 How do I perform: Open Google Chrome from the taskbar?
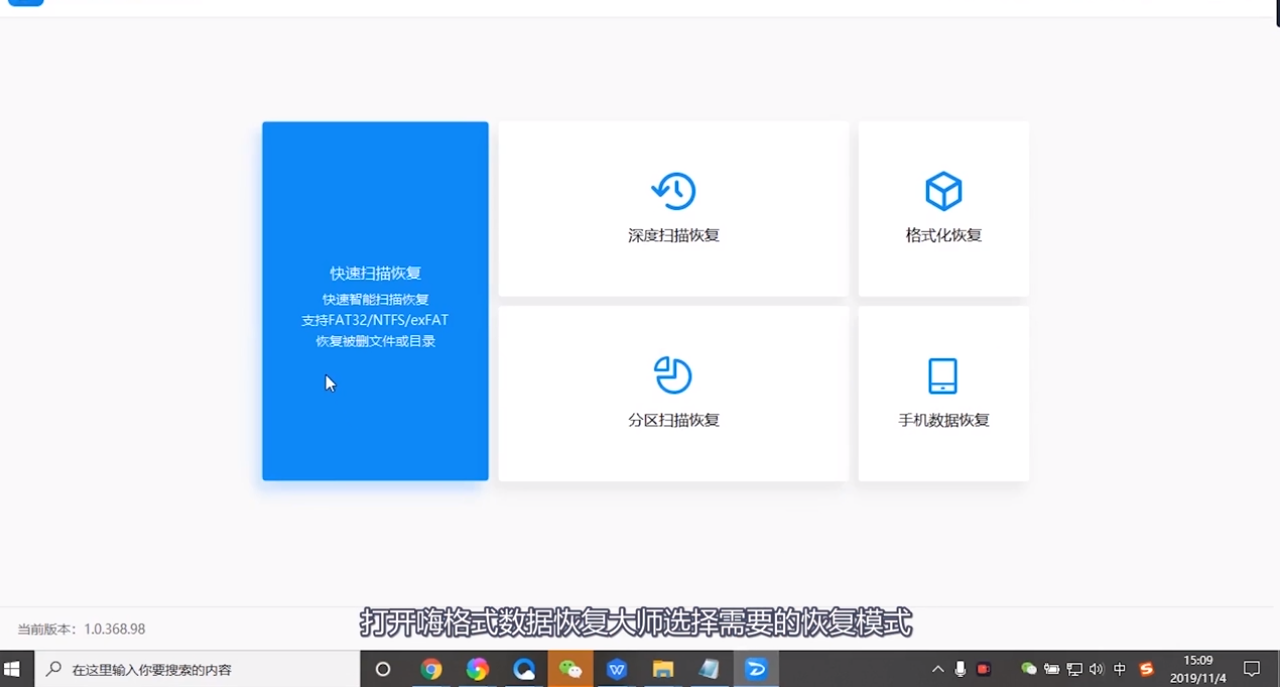(431, 669)
